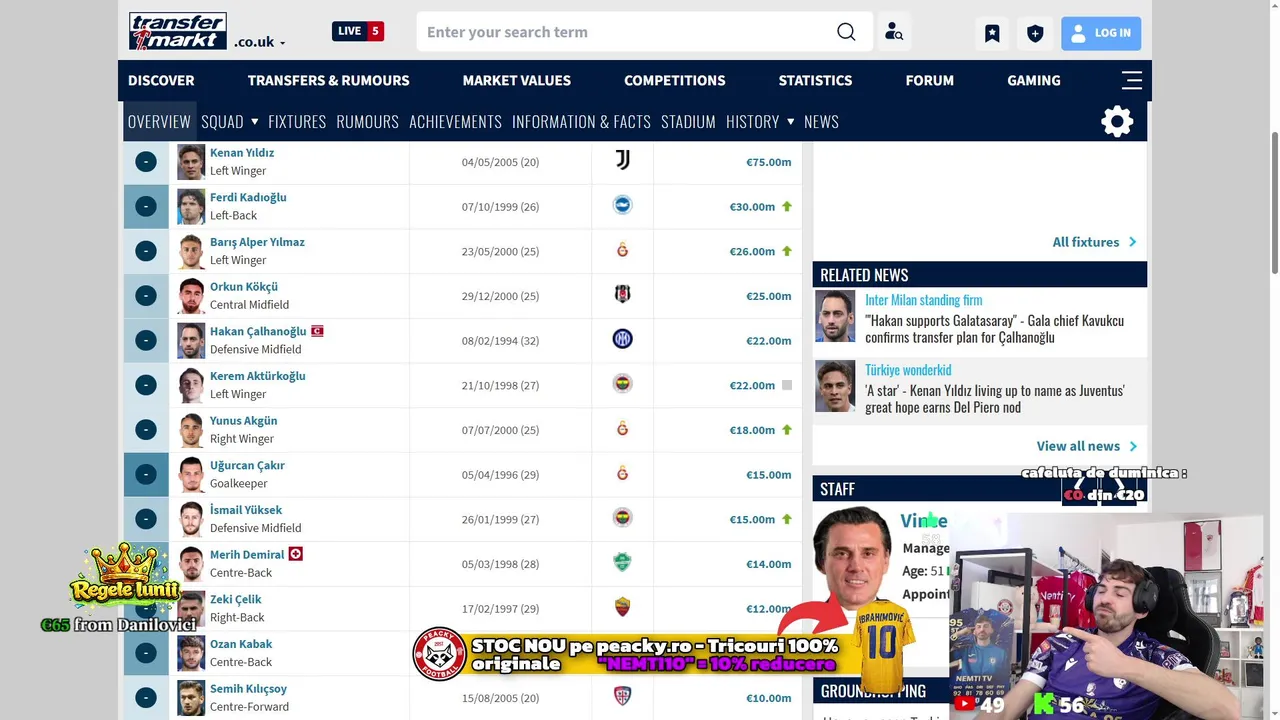Open Kenan Yıldız player profile
Image resolution: width=1280 pixels, height=720 pixels.
(x=241, y=153)
